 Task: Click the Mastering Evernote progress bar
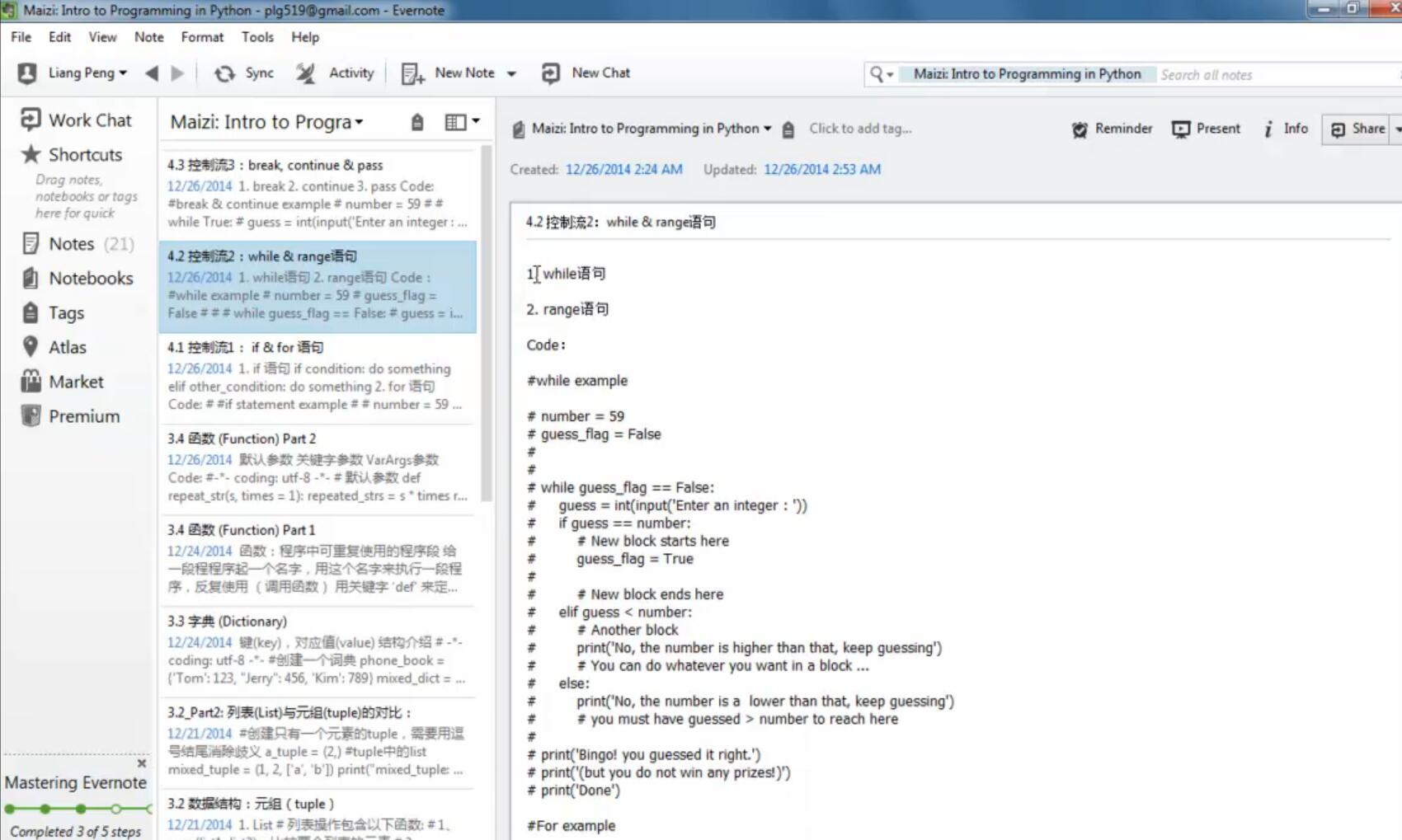[77, 809]
